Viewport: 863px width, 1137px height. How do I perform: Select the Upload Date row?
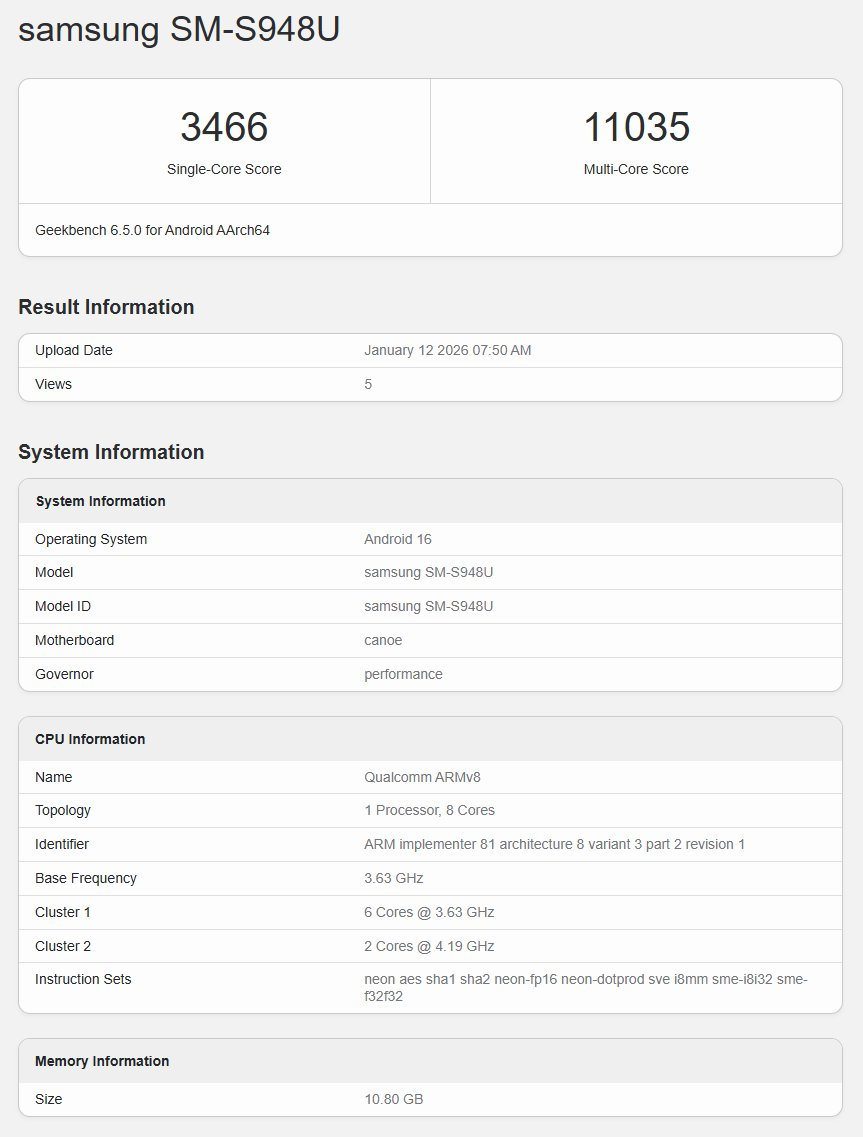tap(430, 350)
